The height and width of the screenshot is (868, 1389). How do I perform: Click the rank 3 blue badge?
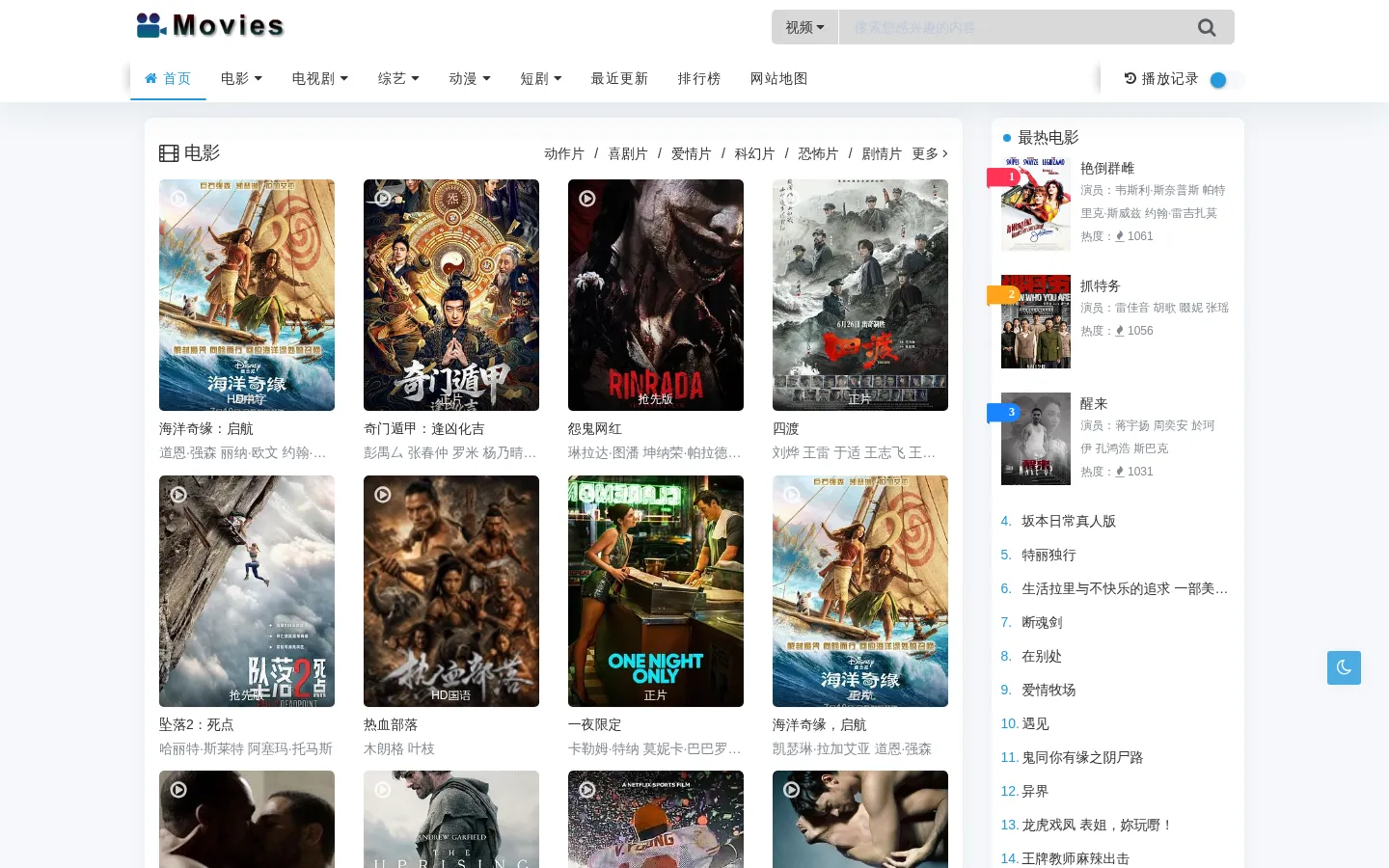pyautogui.click(x=1003, y=413)
